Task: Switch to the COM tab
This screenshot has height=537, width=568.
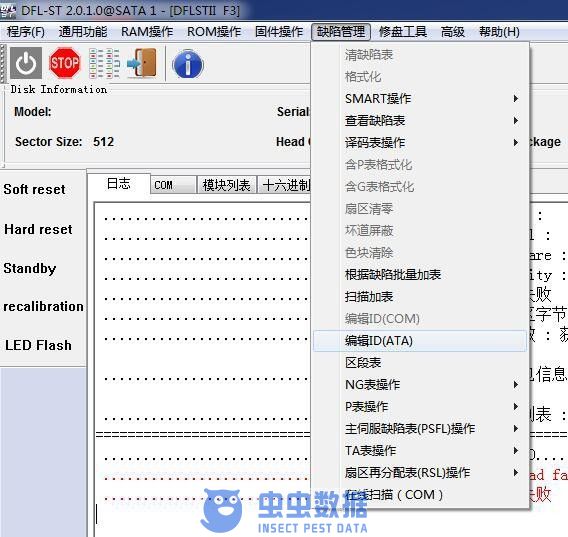Action: [173, 185]
